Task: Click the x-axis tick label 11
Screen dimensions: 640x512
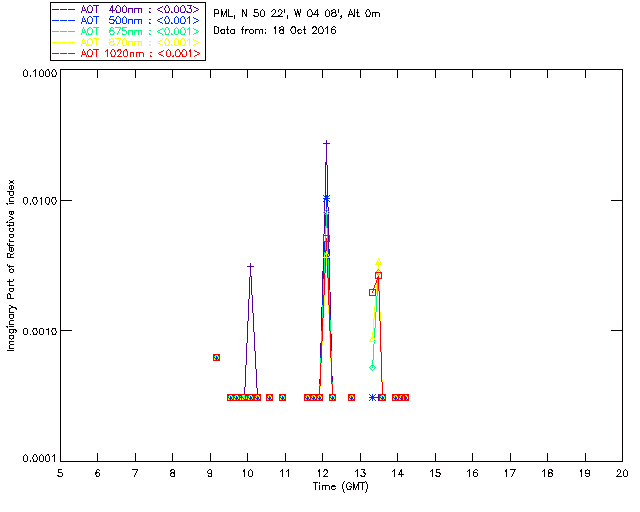Action: (x=285, y=473)
